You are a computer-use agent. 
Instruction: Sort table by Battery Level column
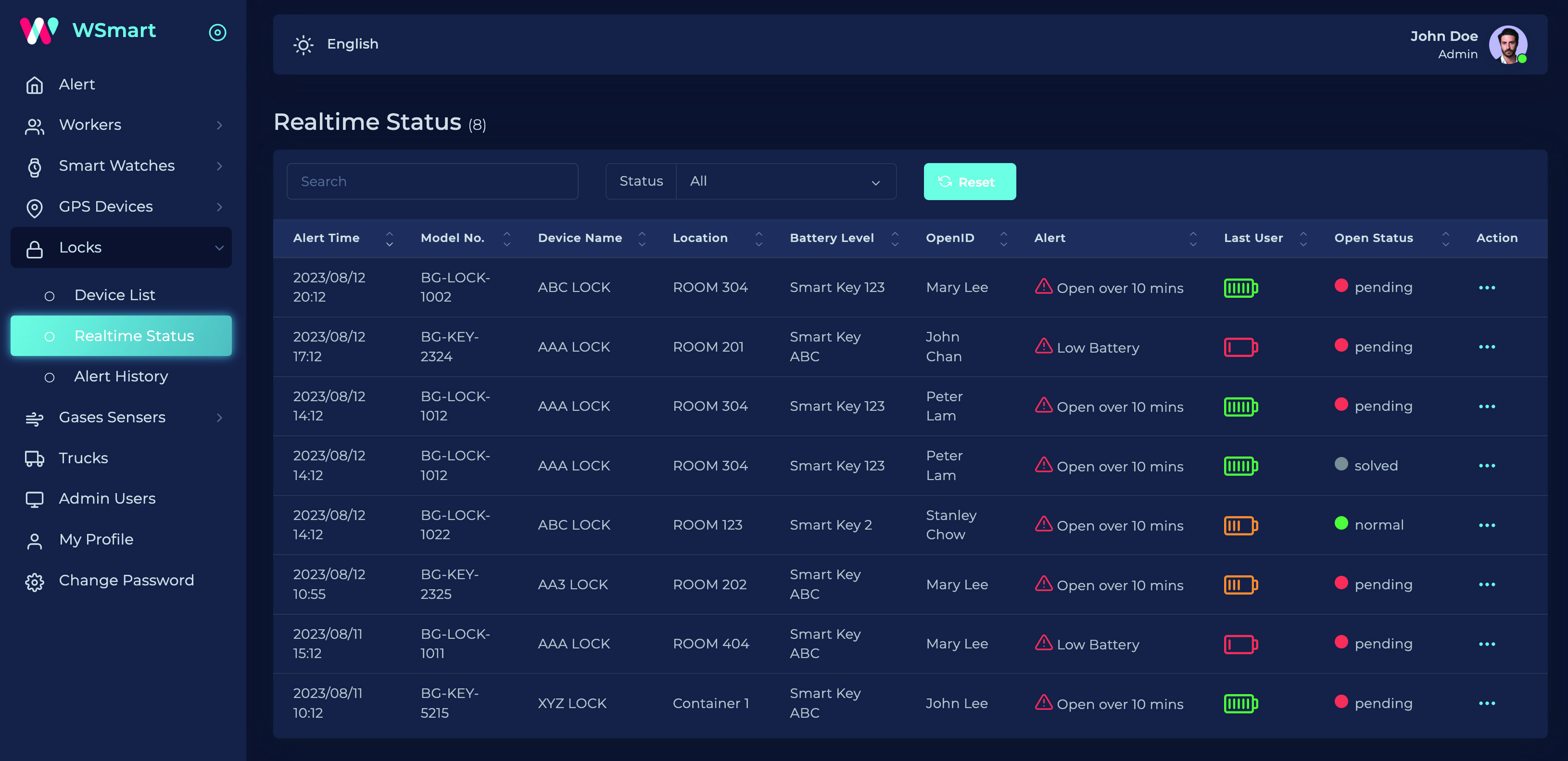tap(895, 239)
